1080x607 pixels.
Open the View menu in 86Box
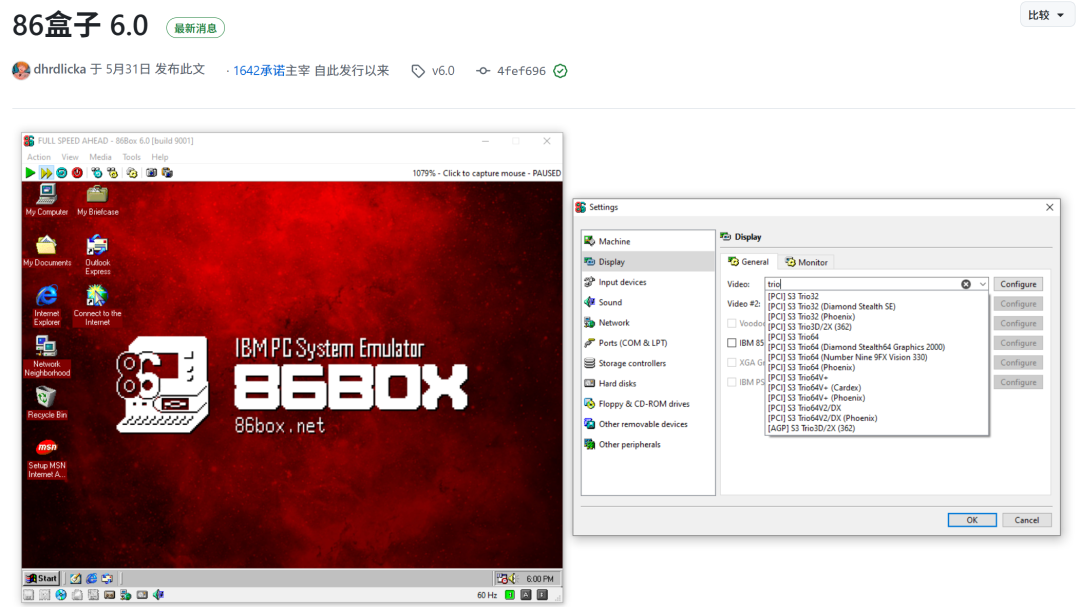pos(70,157)
